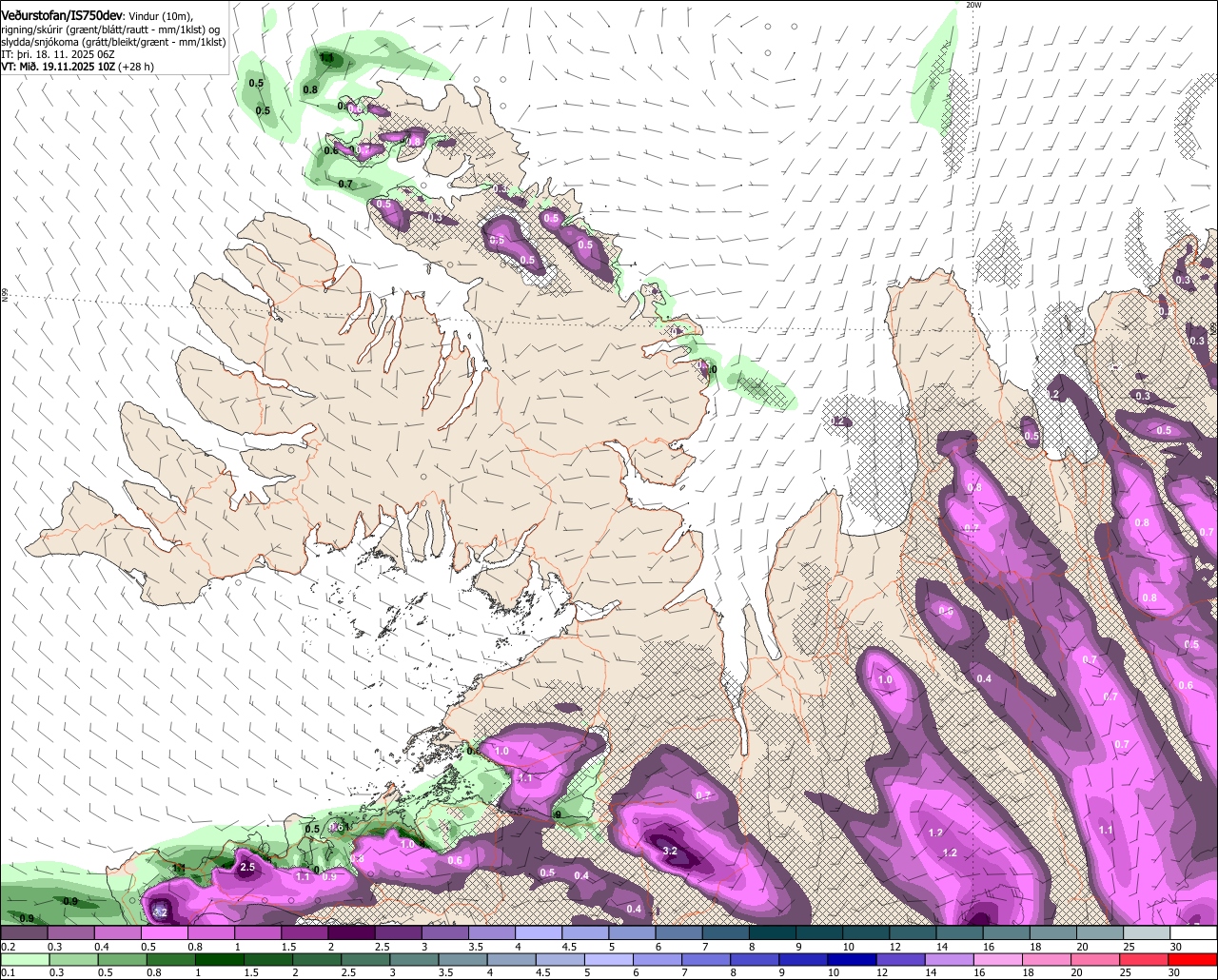
Task: Select the top-row teal swatch labeled 8
Action: (x=773, y=933)
